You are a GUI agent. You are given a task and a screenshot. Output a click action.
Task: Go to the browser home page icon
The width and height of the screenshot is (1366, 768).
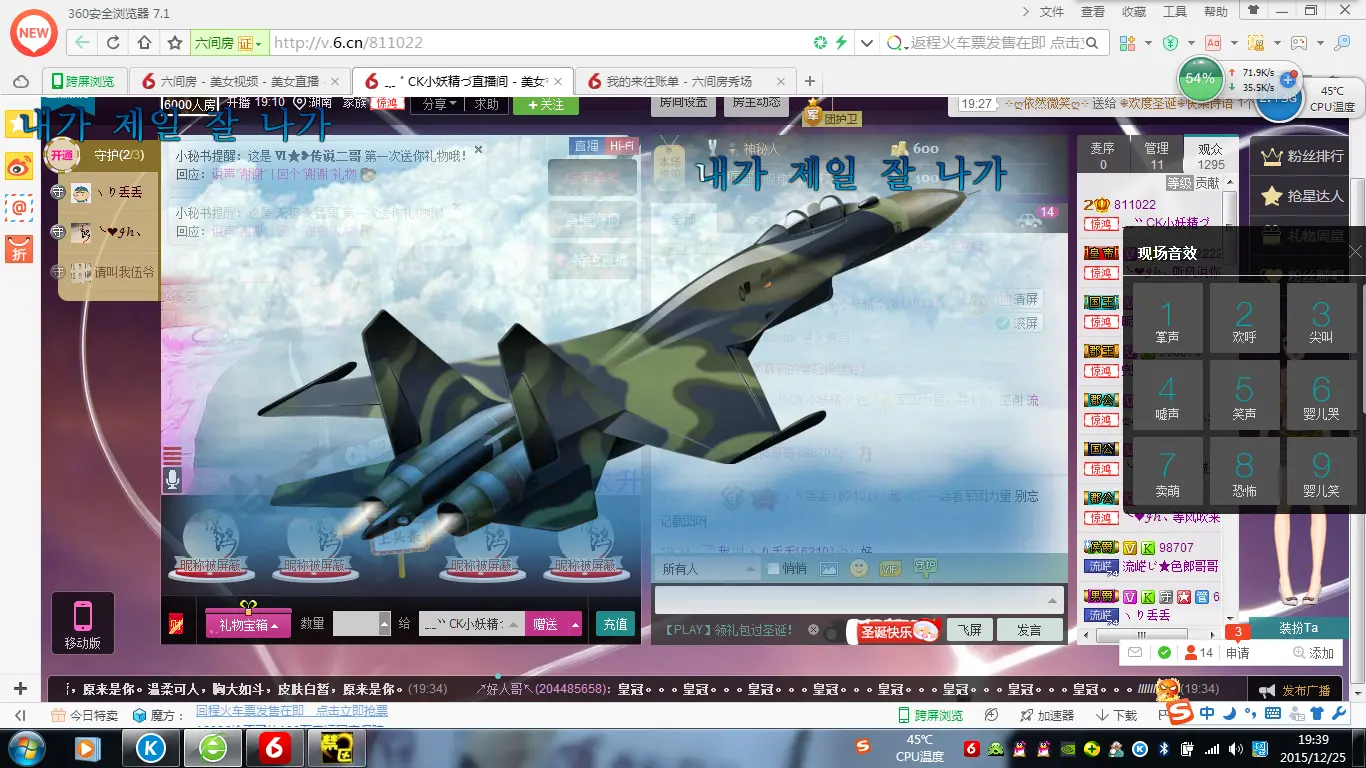(x=144, y=43)
